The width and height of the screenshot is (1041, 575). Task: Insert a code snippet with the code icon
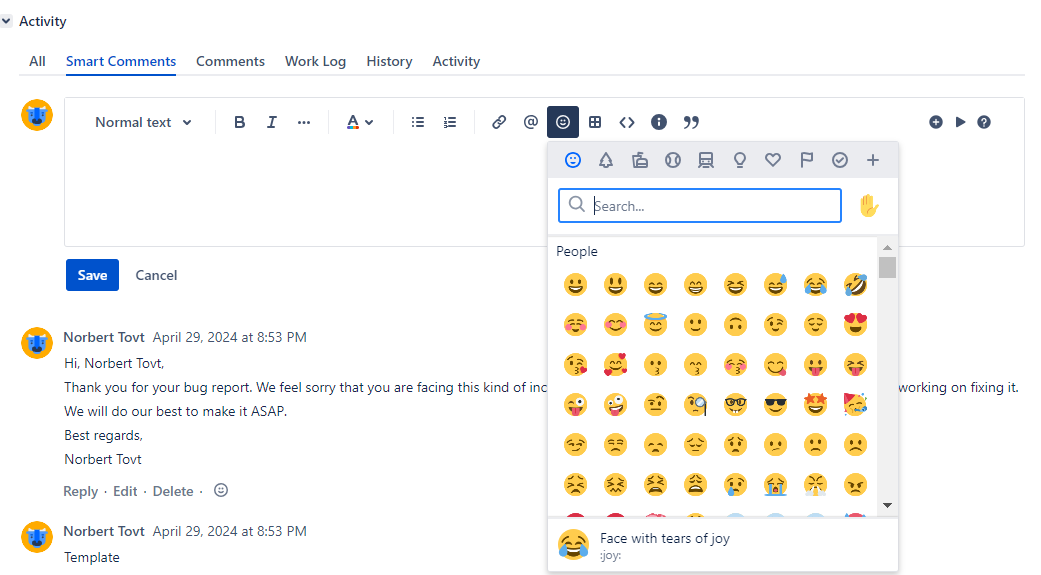(x=627, y=122)
